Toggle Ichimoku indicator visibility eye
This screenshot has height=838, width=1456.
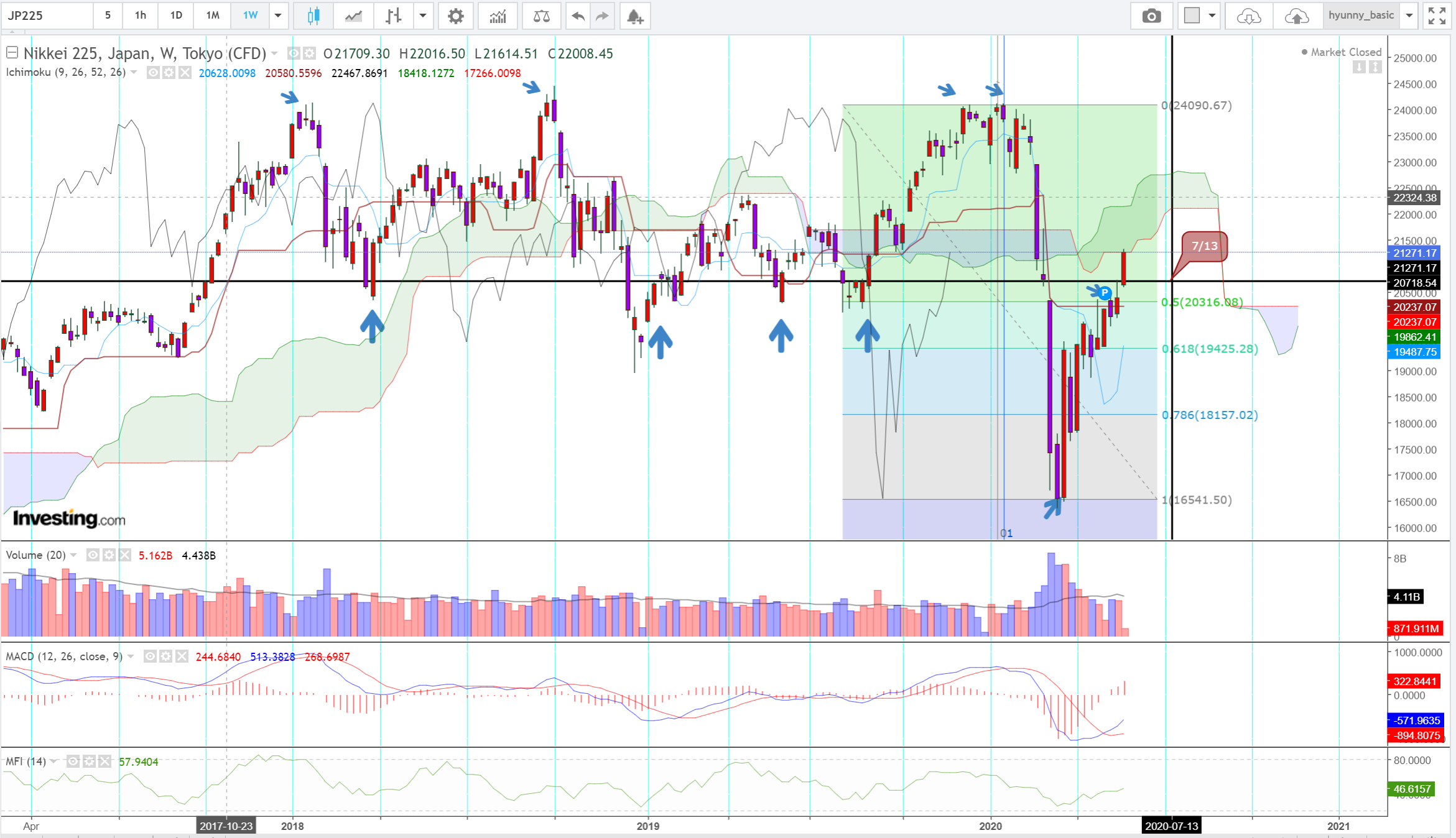coord(152,73)
